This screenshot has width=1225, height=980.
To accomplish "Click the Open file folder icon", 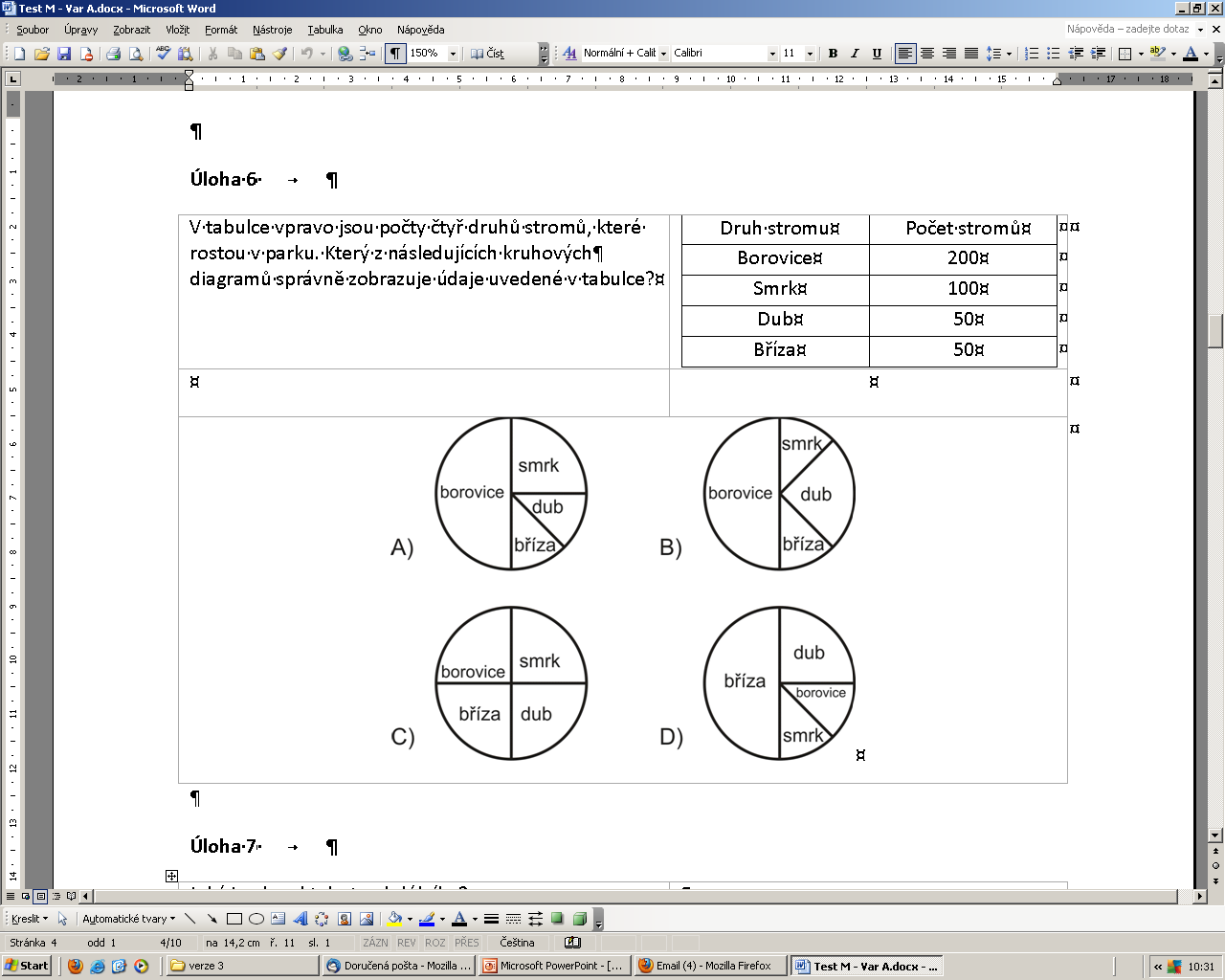I will (x=41, y=54).
